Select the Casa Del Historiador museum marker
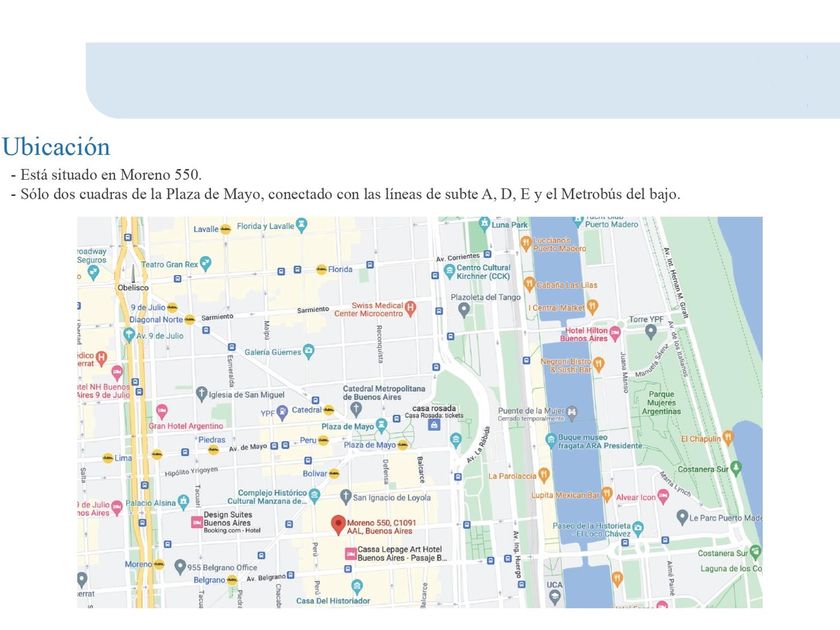This screenshot has height=630, width=840. pyautogui.click(x=357, y=587)
